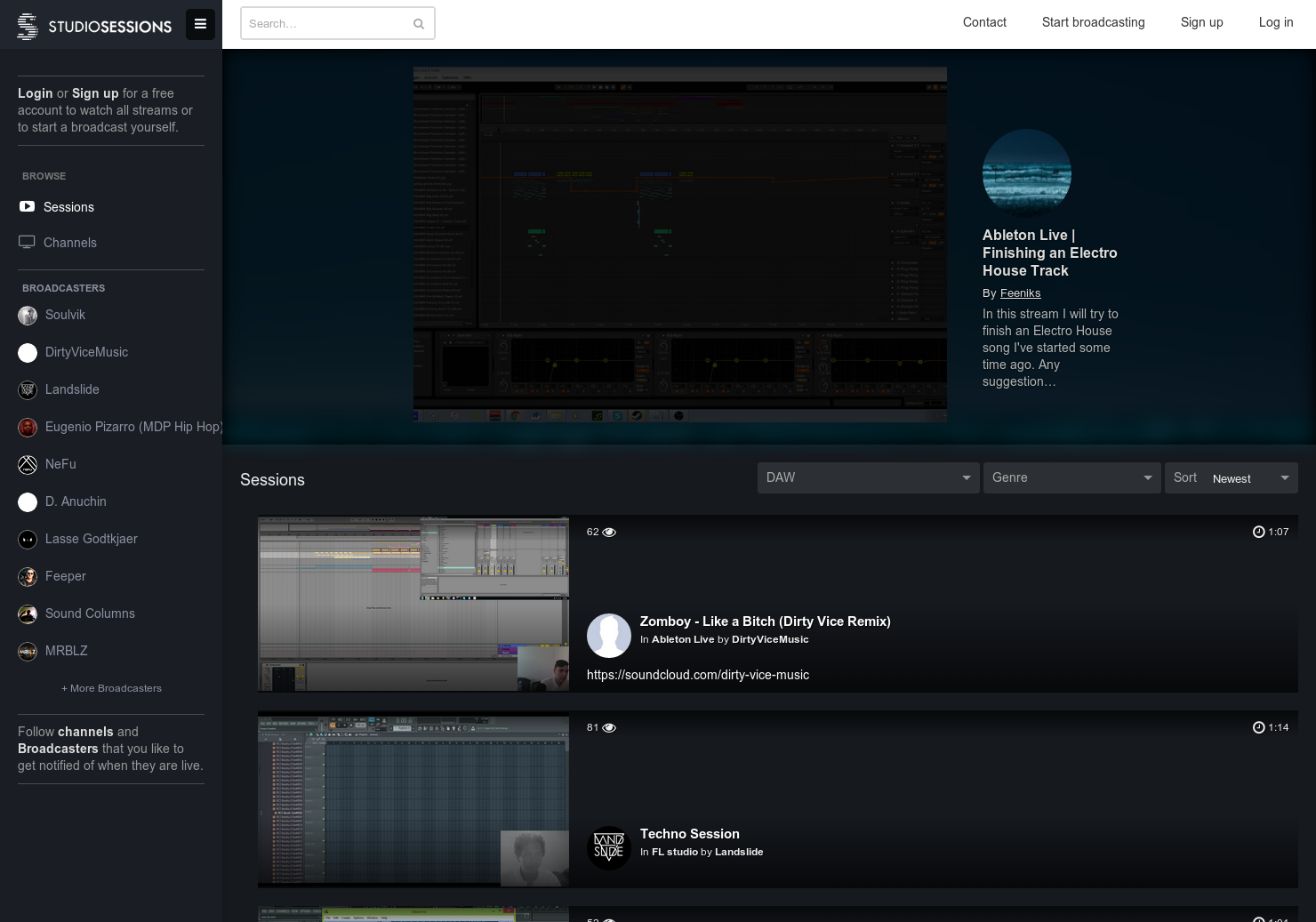Viewport: 1316px width, 922px height.
Task: Click NeFu's avatar icon
Action: 28,465
